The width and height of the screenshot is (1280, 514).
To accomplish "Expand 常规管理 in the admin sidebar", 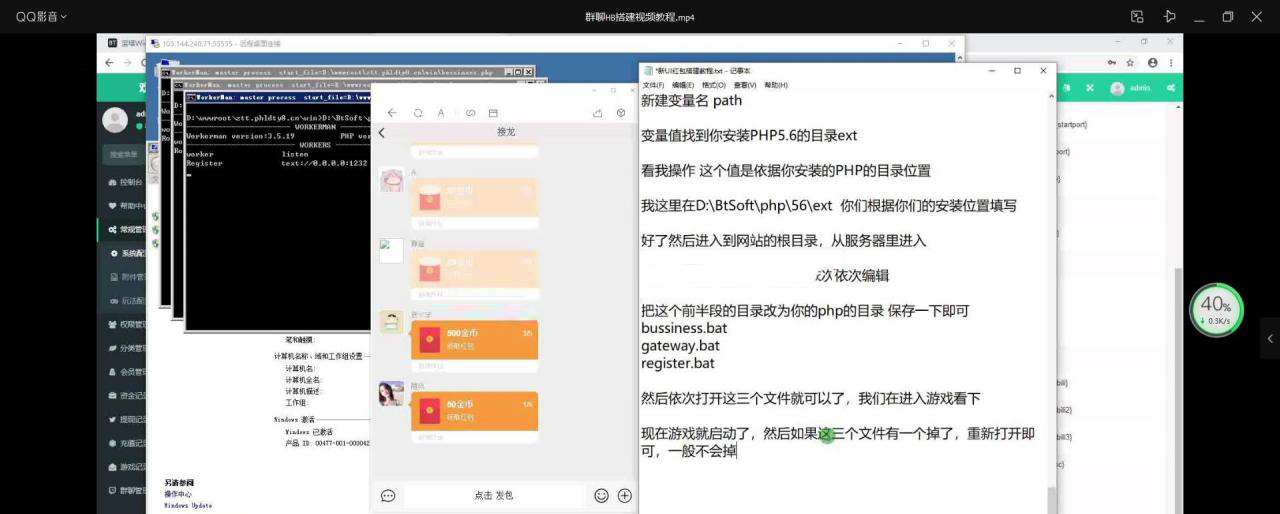I will tap(124, 230).
